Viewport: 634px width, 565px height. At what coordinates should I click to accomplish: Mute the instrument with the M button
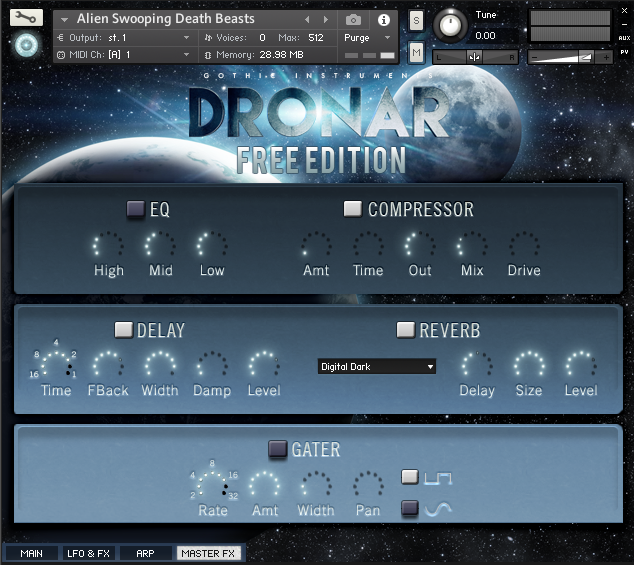(x=416, y=52)
